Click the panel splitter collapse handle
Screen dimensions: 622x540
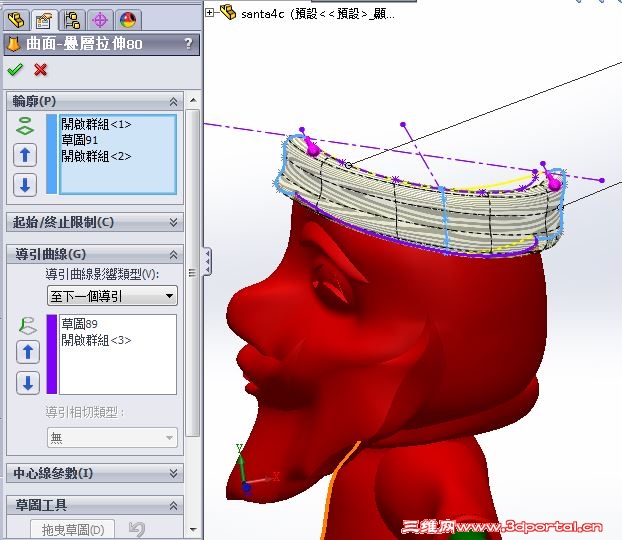[207, 261]
